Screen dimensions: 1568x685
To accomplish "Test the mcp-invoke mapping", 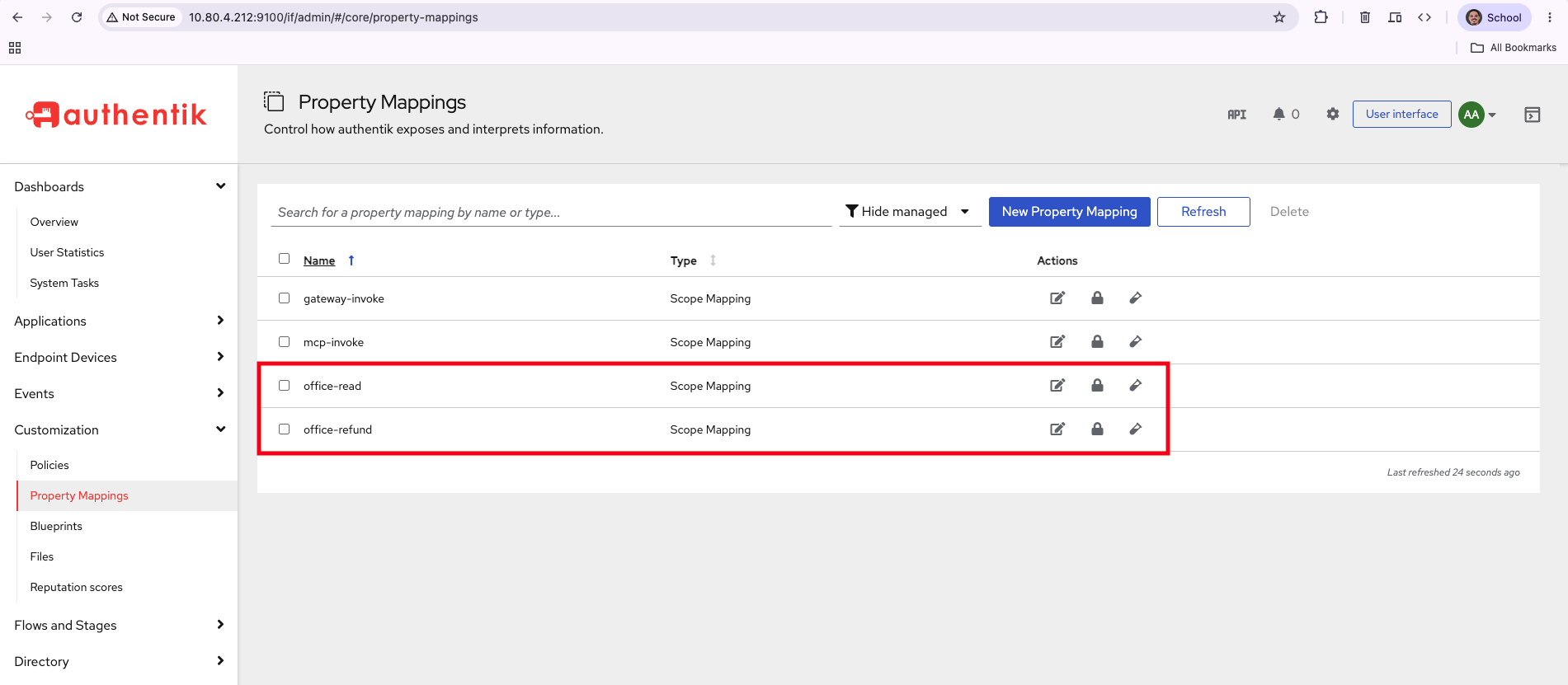I will (x=1136, y=341).
